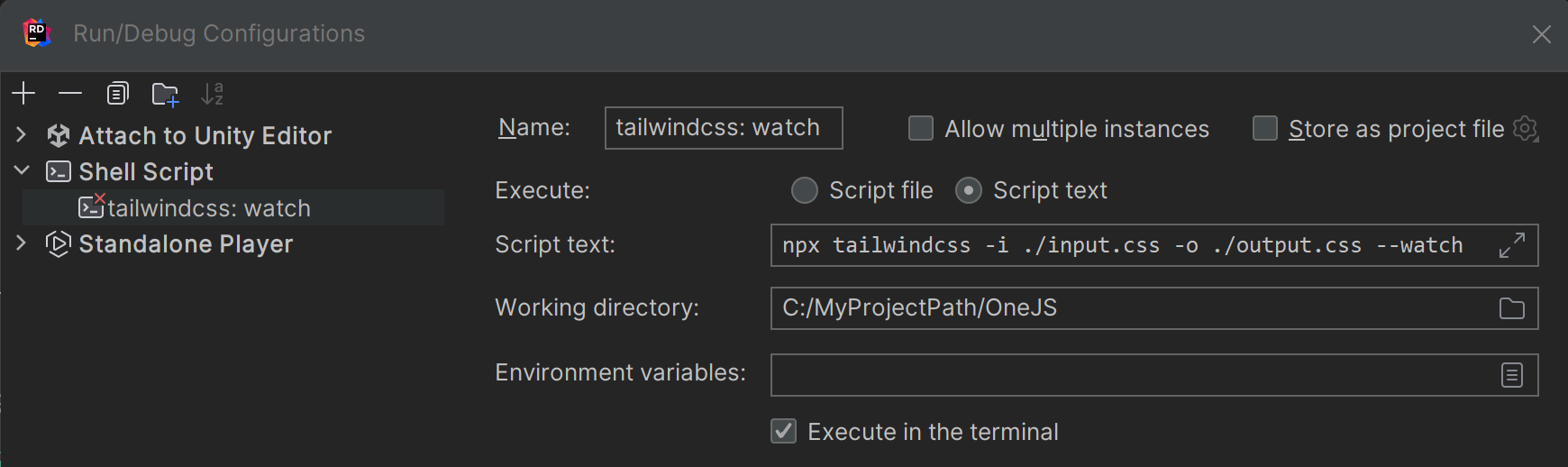Image resolution: width=1568 pixels, height=467 pixels.
Task: Create a new configuration folder
Action: [x=165, y=94]
